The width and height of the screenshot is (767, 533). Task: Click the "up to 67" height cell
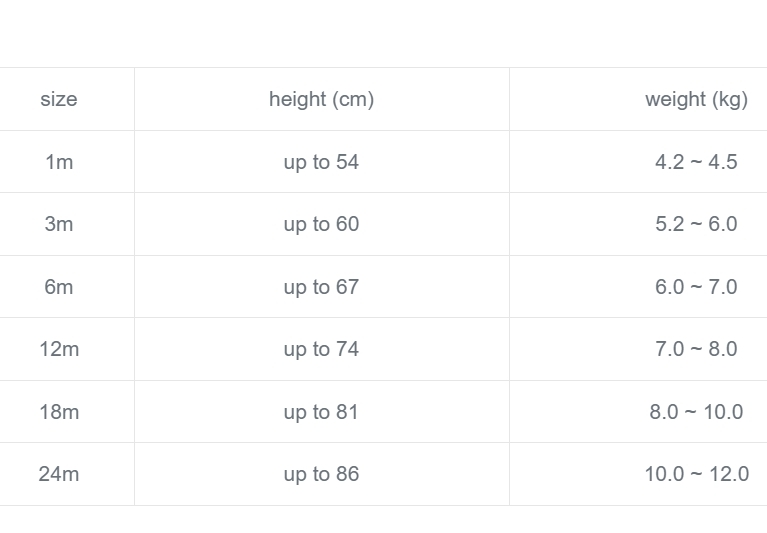(x=321, y=287)
